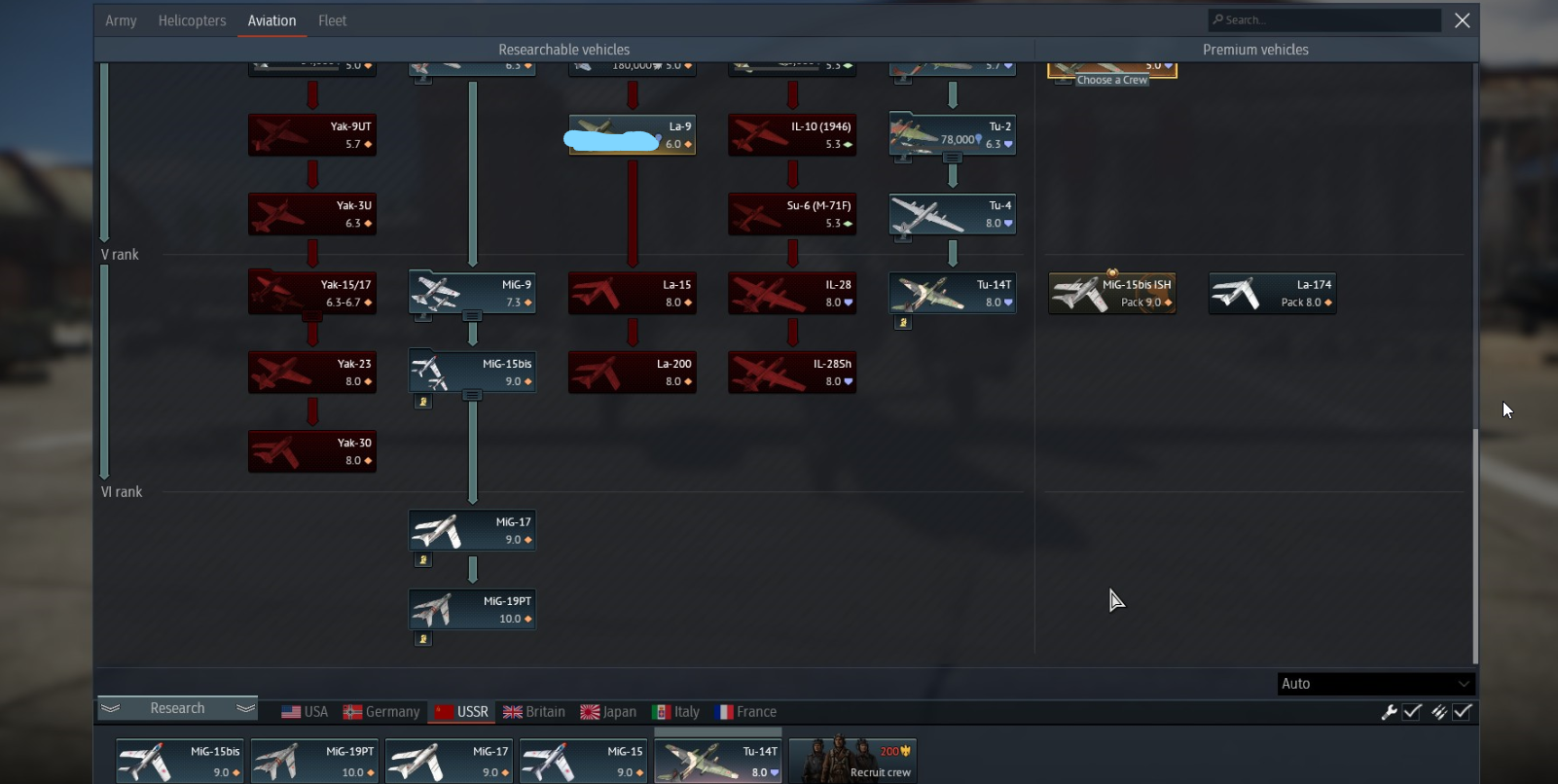Image resolution: width=1558 pixels, height=784 pixels.
Task: Toggle the checkbox next to the wrench icon
Action: [1412, 712]
